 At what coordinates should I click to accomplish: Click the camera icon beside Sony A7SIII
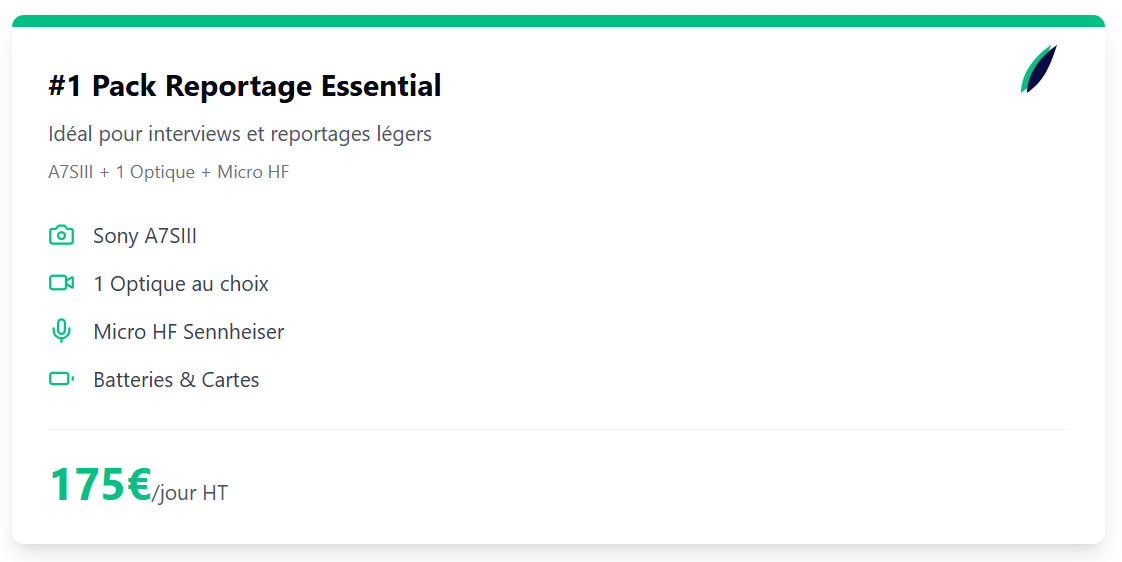coord(61,235)
